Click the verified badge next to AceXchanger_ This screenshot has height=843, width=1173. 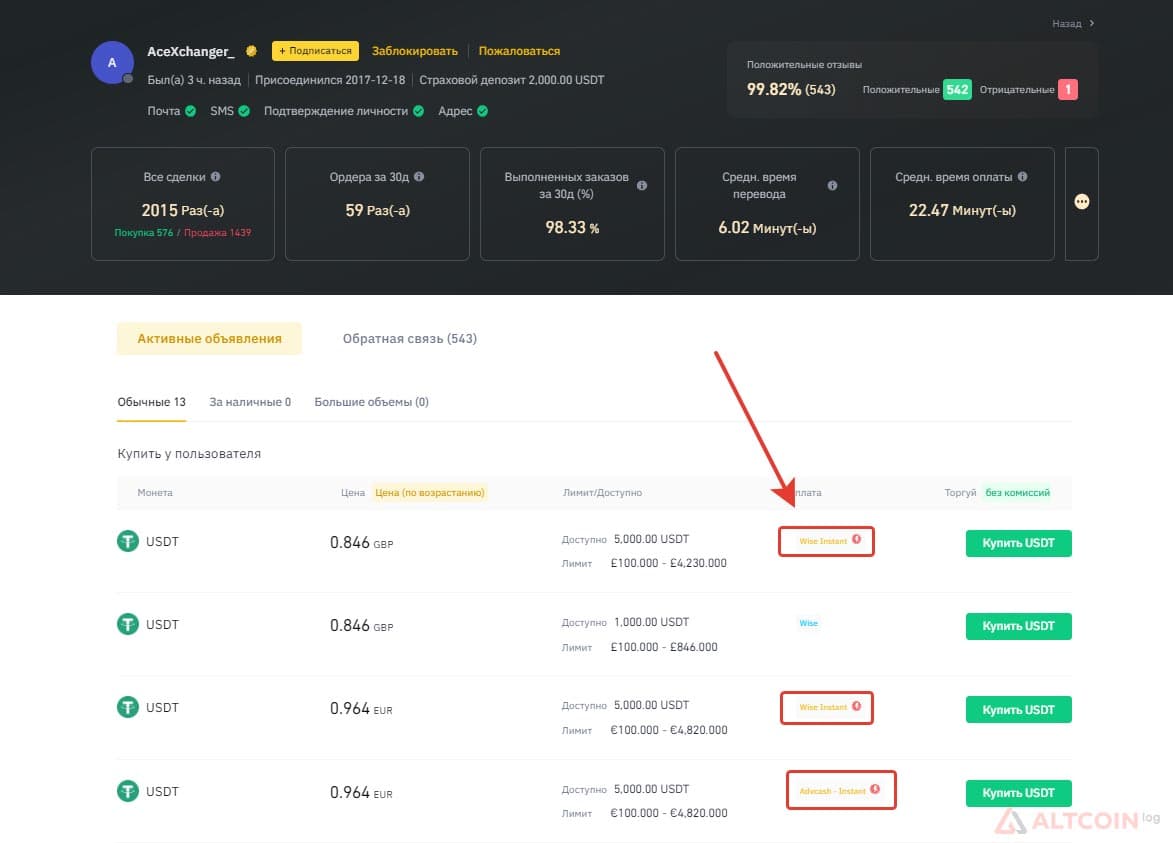(251, 51)
